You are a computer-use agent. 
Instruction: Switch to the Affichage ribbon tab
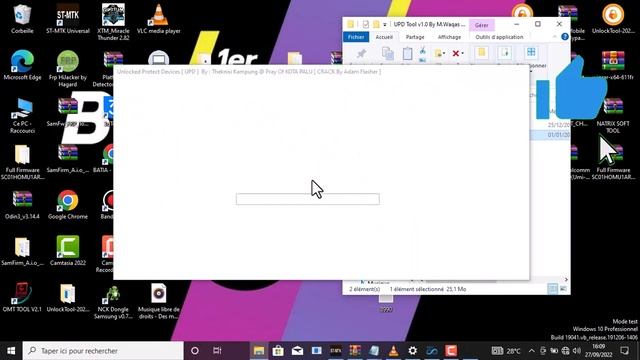[x=449, y=37]
